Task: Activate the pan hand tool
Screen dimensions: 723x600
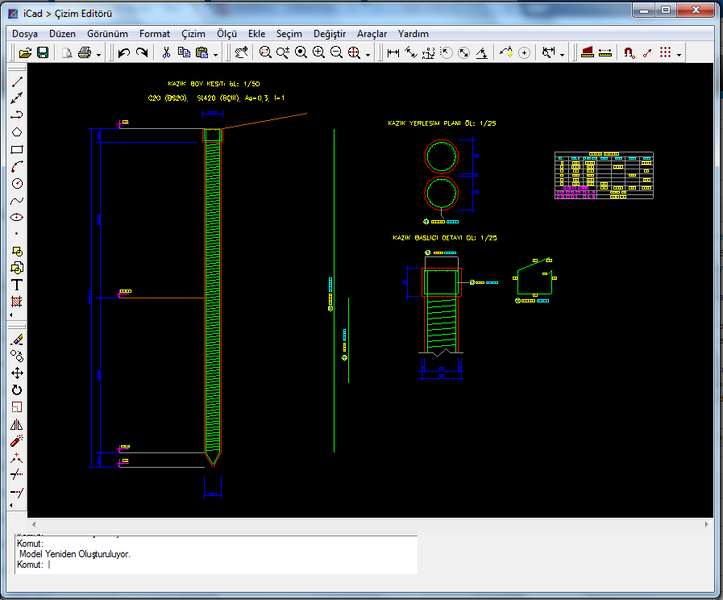Action: point(241,53)
